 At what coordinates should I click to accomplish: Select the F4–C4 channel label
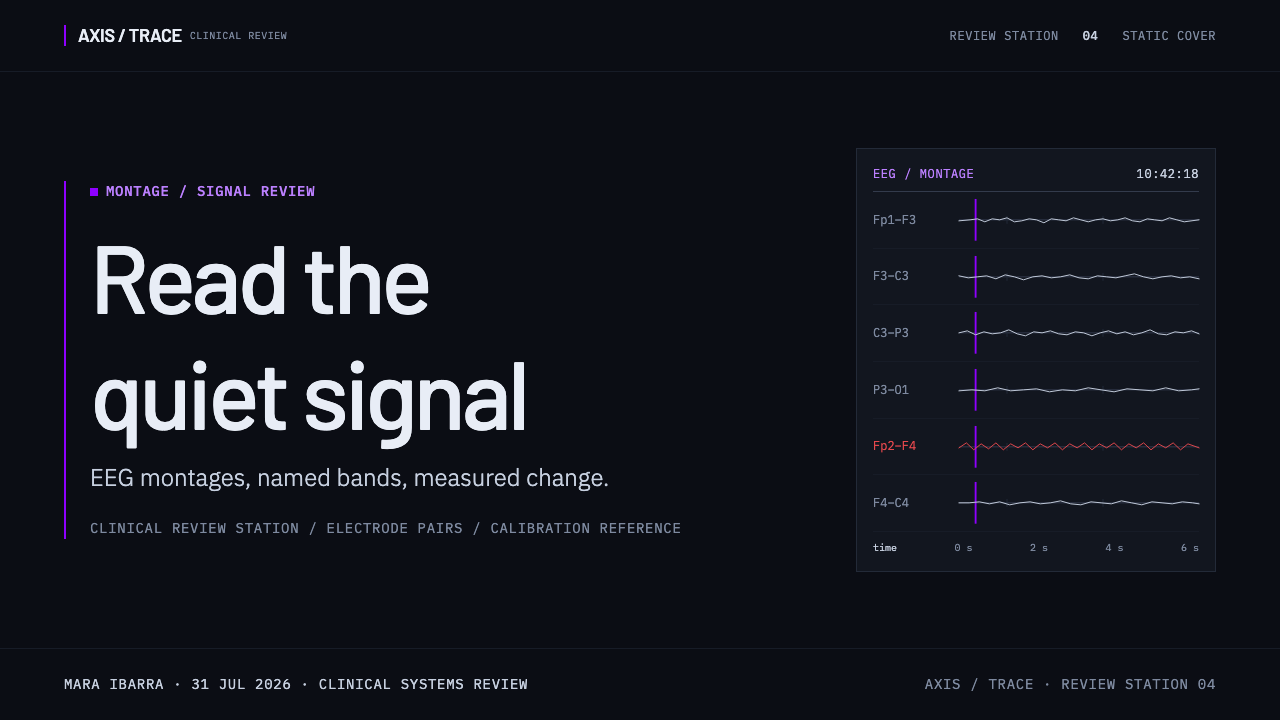click(891, 503)
